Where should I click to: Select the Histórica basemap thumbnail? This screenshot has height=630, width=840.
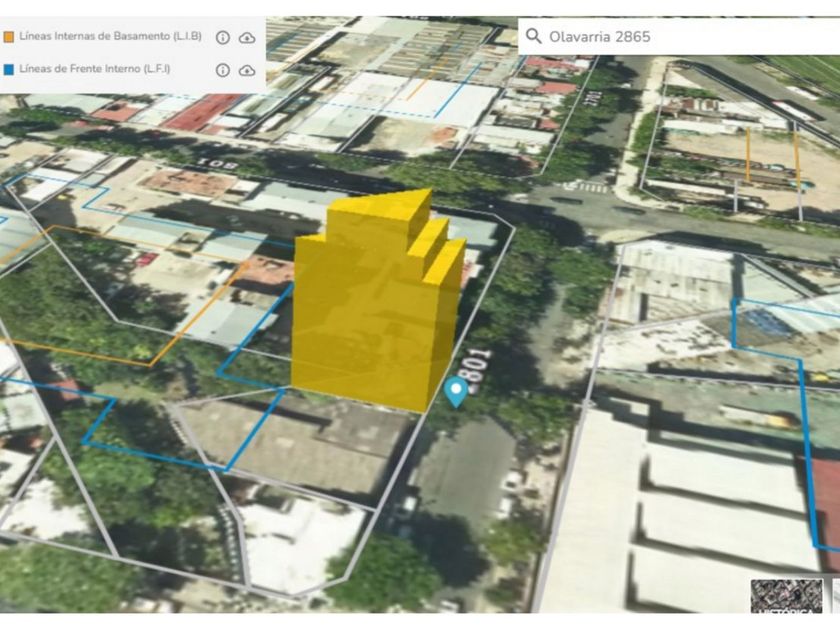click(786, 596)
